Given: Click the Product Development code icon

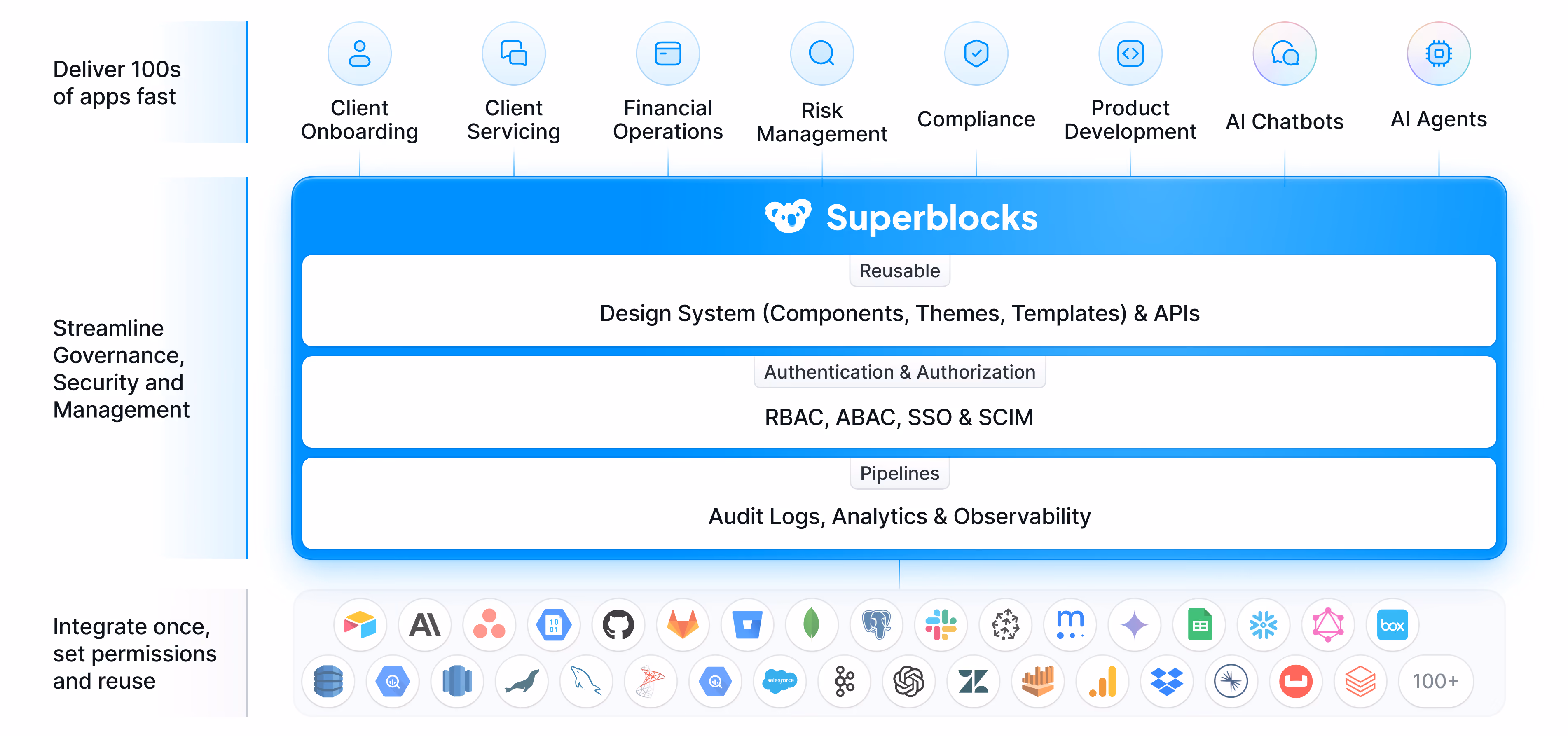Looking at the screenshot, I should pyautogui.click(x=1130, y=54).
